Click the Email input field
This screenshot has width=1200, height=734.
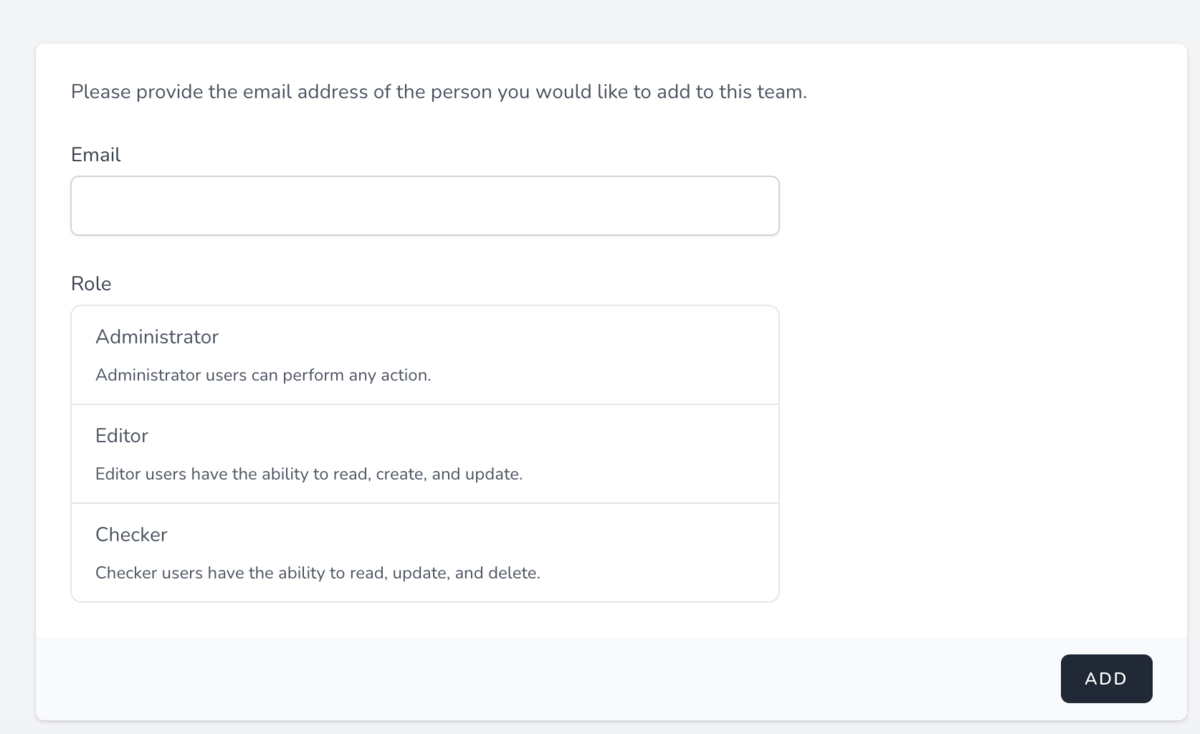[x=425, y=206]
